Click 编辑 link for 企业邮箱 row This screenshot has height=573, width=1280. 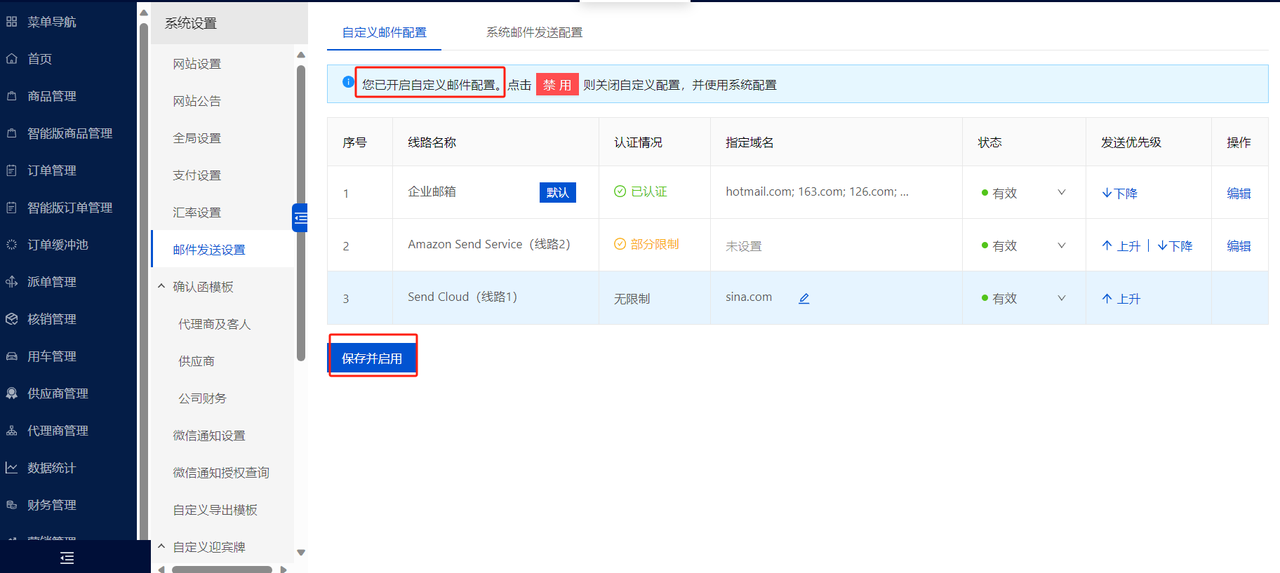click(x=1238, y=193)
